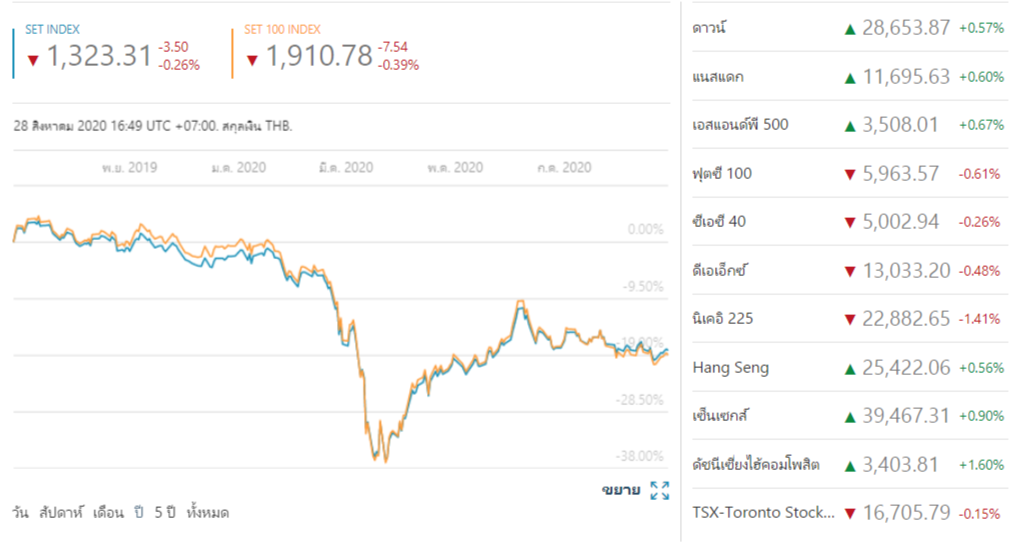Click the green up arrow next to 25,422.06
Image resolution: width=1021 pixels, height=552 pixels.
[x=850, y=368]
